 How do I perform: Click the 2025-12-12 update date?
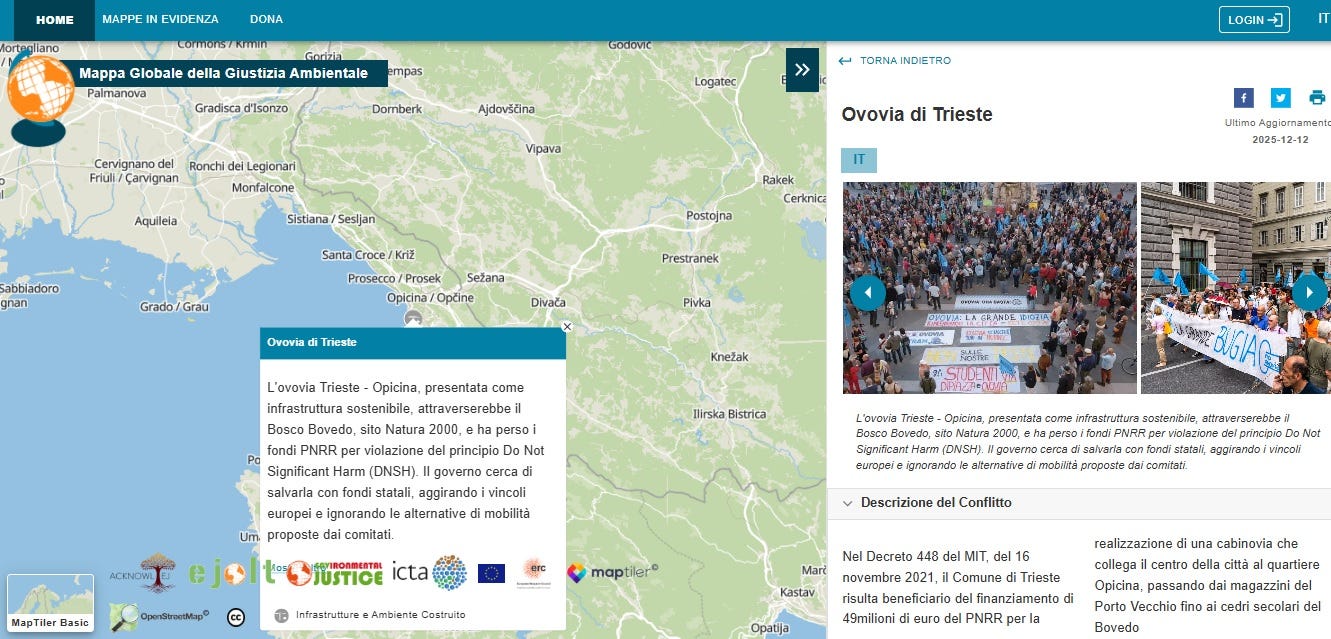click(1280, 140)
